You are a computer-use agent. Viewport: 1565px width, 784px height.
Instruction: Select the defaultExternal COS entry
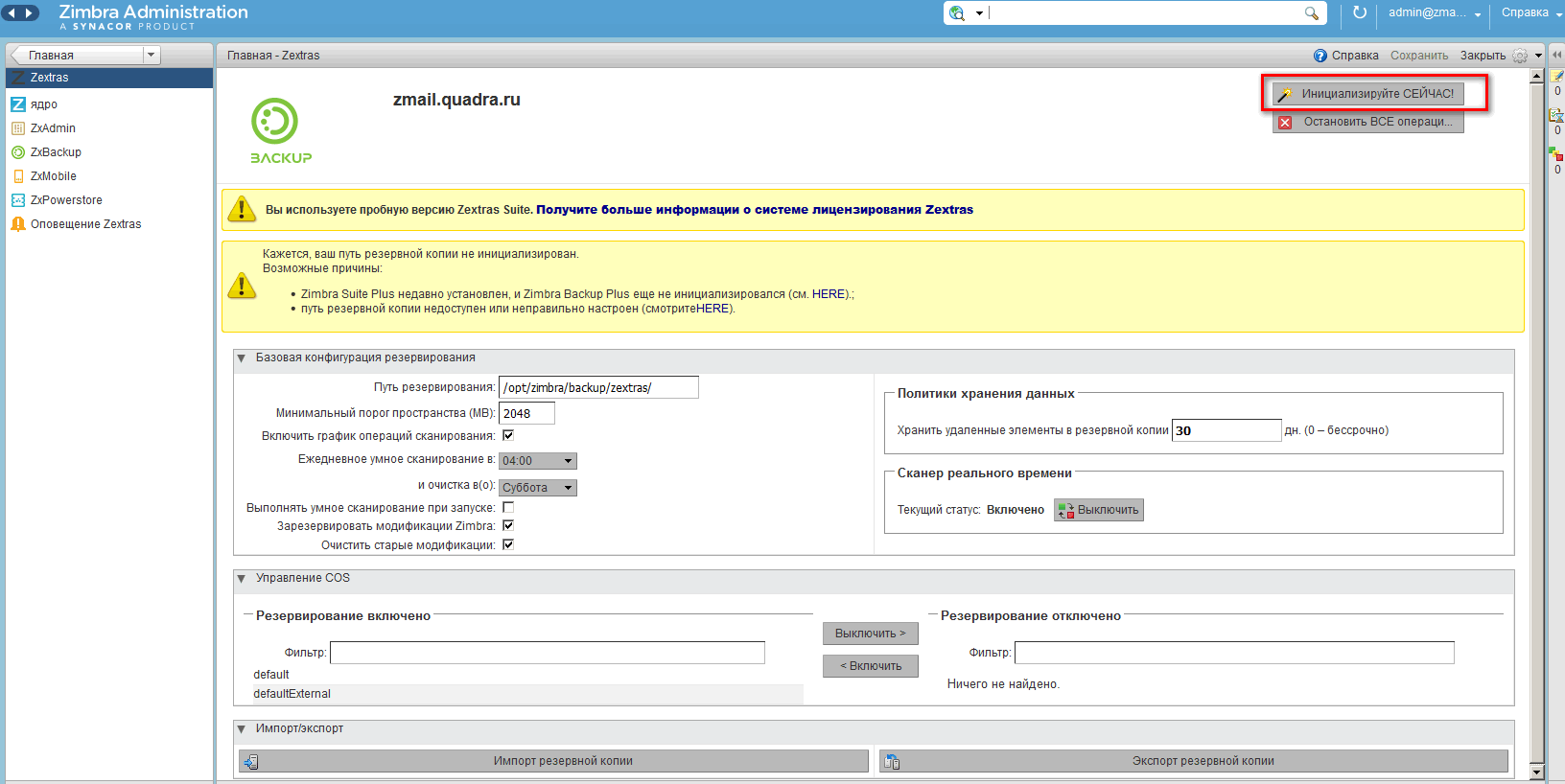(527, 694)
